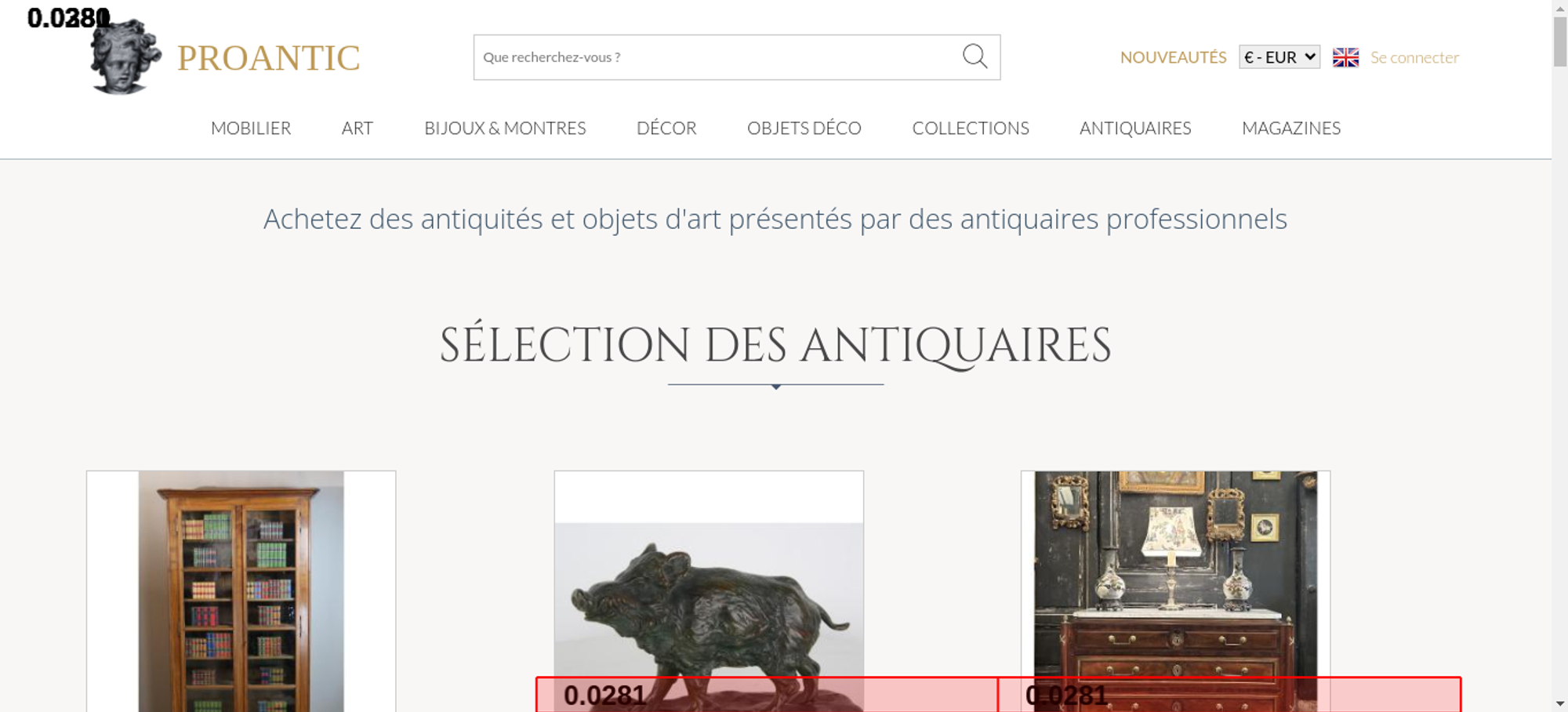This screenshot has height=712, width=1568.
Task: Click the page vertical scrollbar down arrow
Action: [x=1559, y=703]
